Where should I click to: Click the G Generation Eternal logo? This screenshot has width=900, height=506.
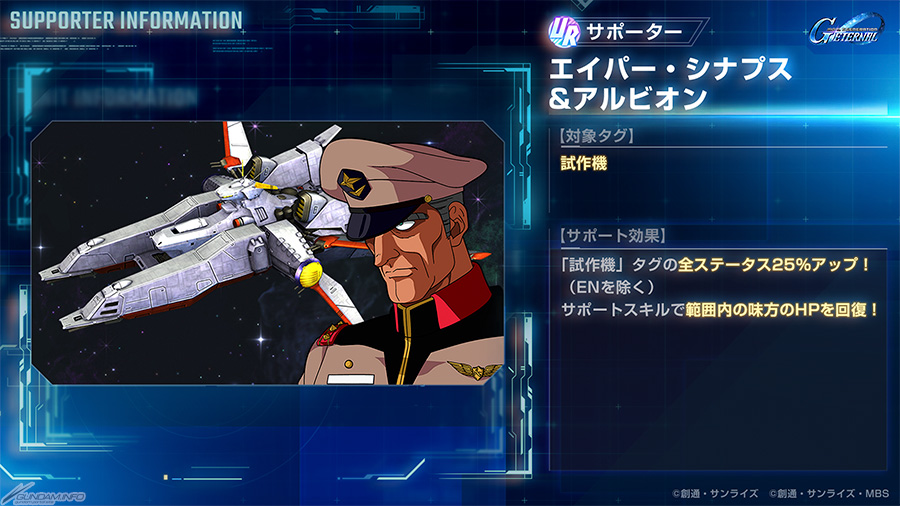pos(846,29)
